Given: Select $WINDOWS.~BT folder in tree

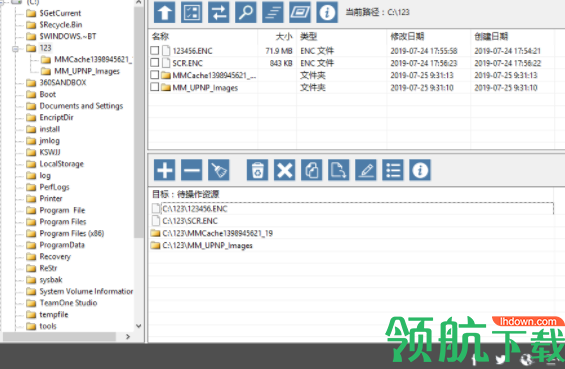Looking at the screenshot, I should coord(68,36).
